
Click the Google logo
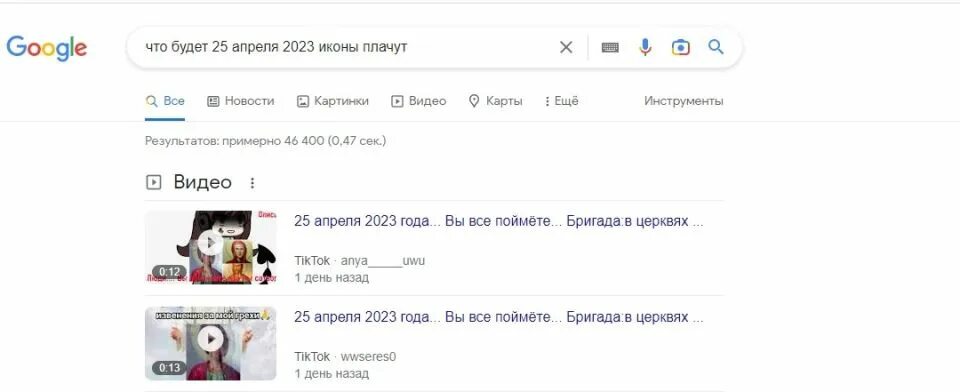47,48
